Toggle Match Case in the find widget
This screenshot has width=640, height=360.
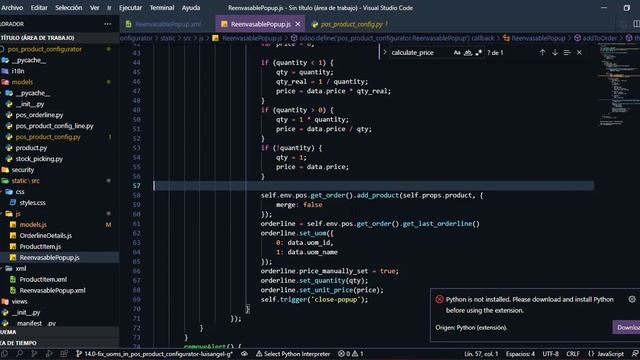[457, 53]
